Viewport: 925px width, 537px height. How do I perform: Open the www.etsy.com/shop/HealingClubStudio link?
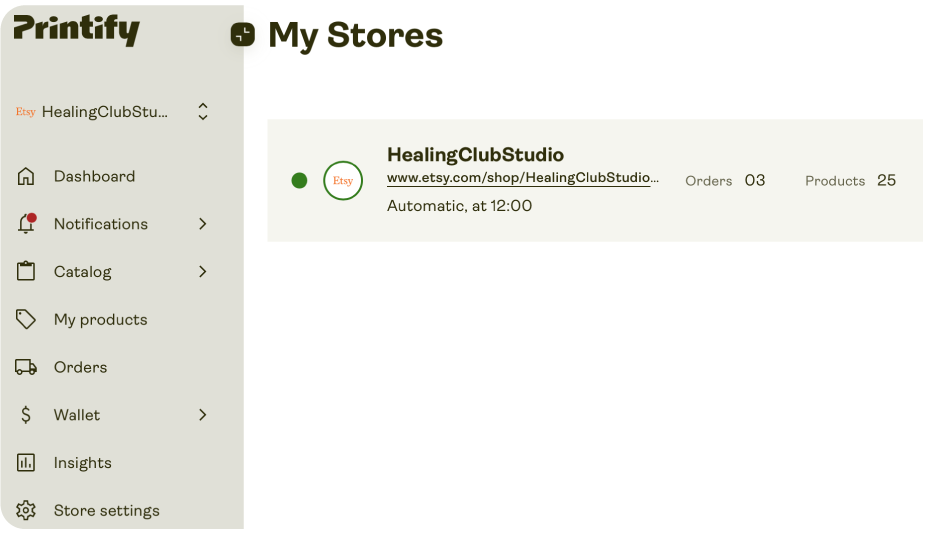[523, 178]
